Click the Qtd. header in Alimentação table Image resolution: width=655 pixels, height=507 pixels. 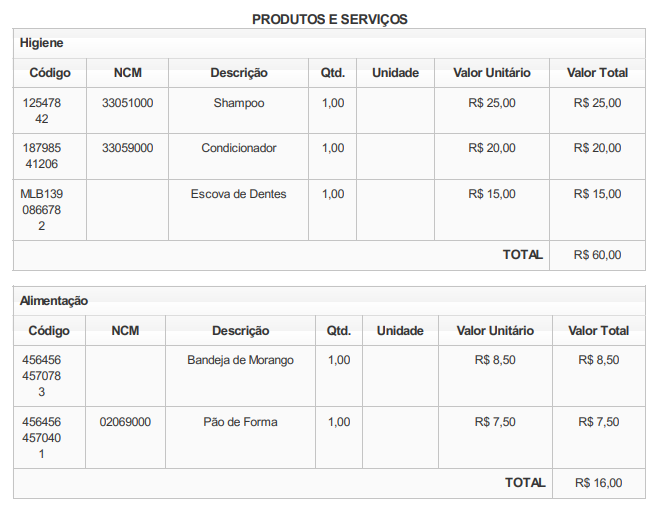click(339, 331)
